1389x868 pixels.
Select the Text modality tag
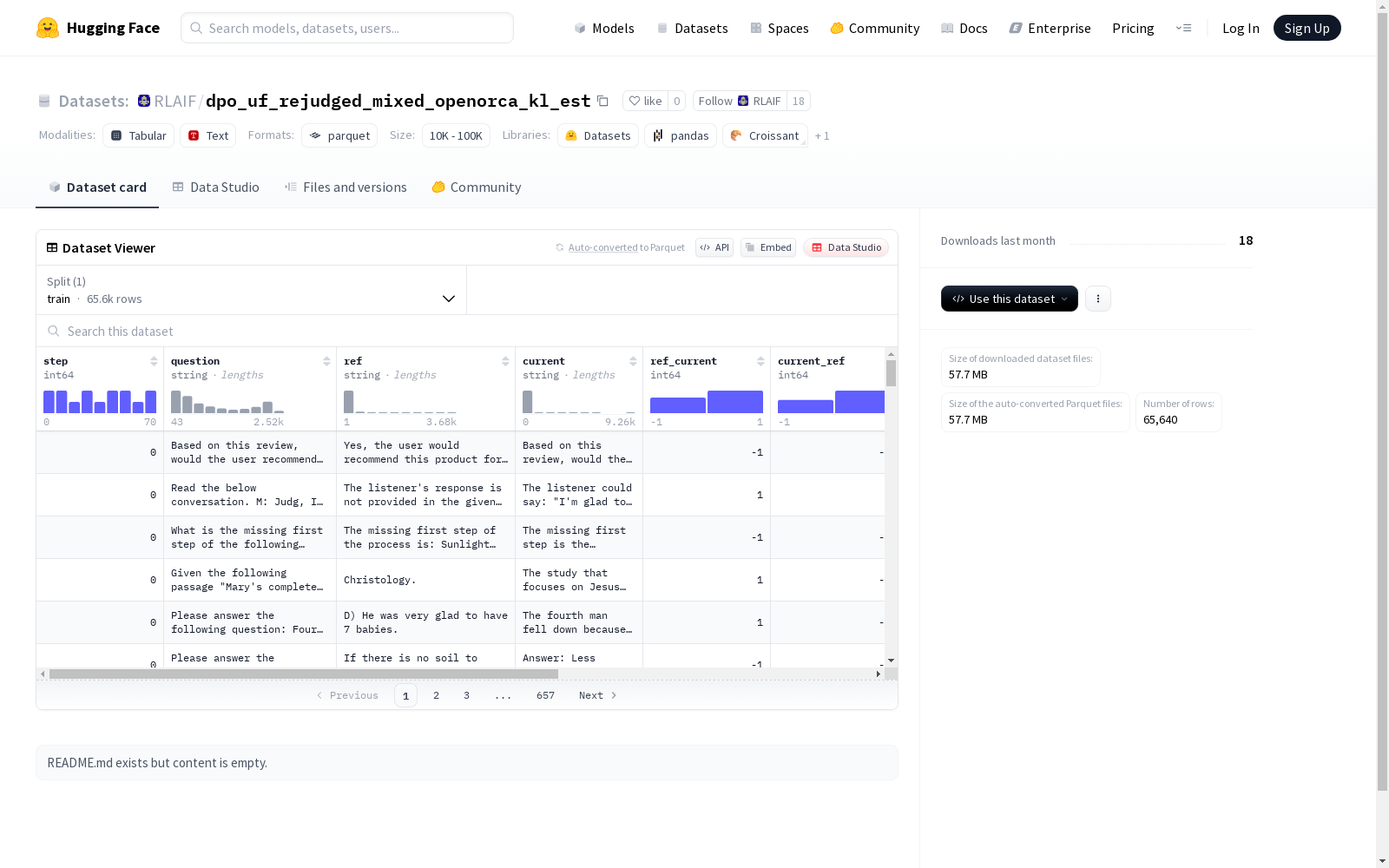point(207,135)
